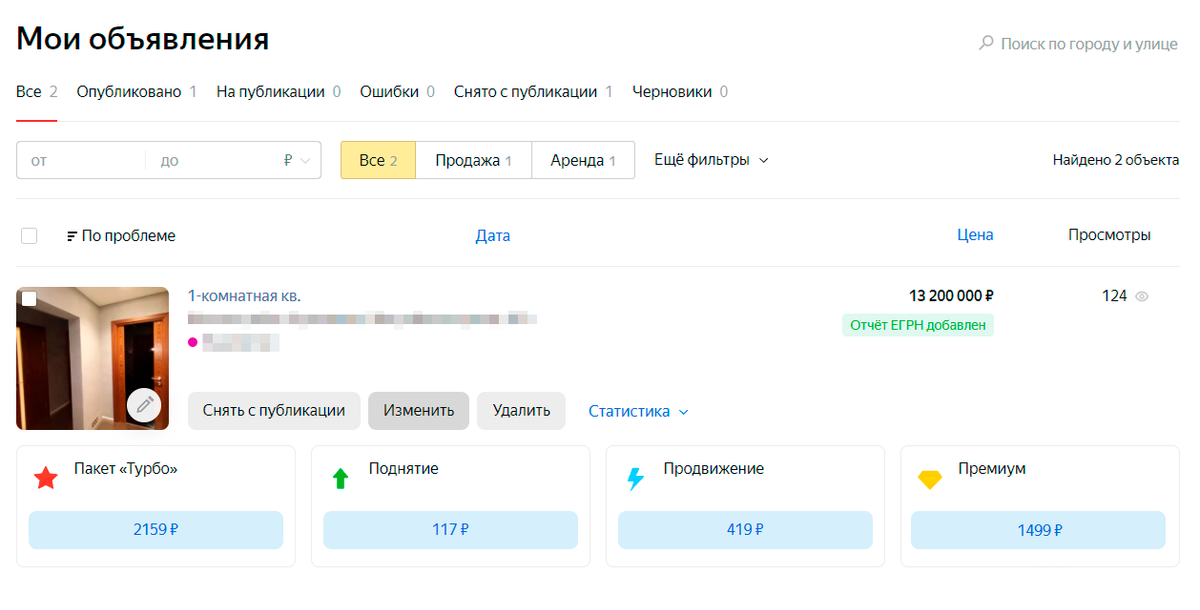Open the По проблеме sorting selector
Screen dimensions: 1200x610
(x=120, y=236)
